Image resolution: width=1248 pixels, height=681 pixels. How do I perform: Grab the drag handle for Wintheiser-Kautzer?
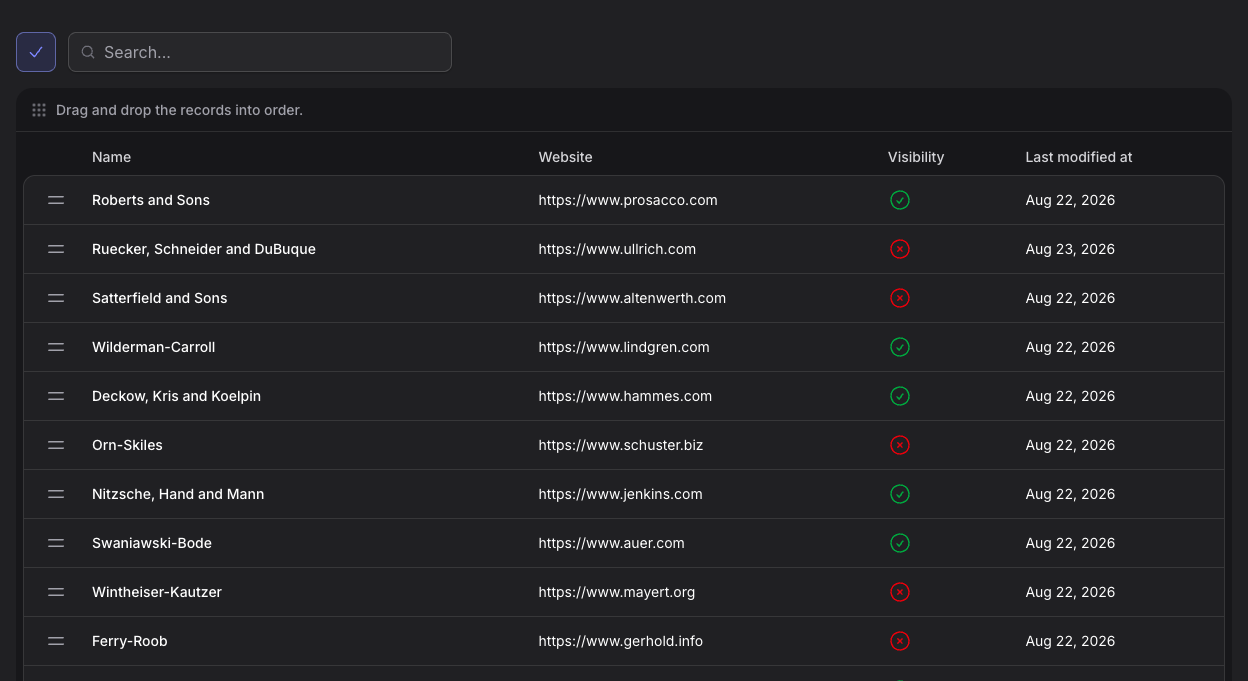coord(56,592)
